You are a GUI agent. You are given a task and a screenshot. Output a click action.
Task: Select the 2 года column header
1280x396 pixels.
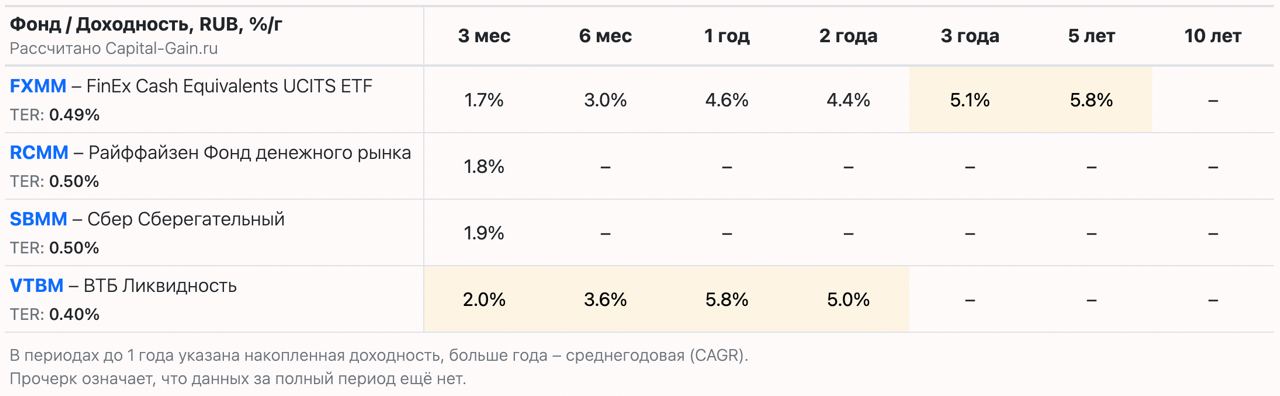(x=848, y=36)
